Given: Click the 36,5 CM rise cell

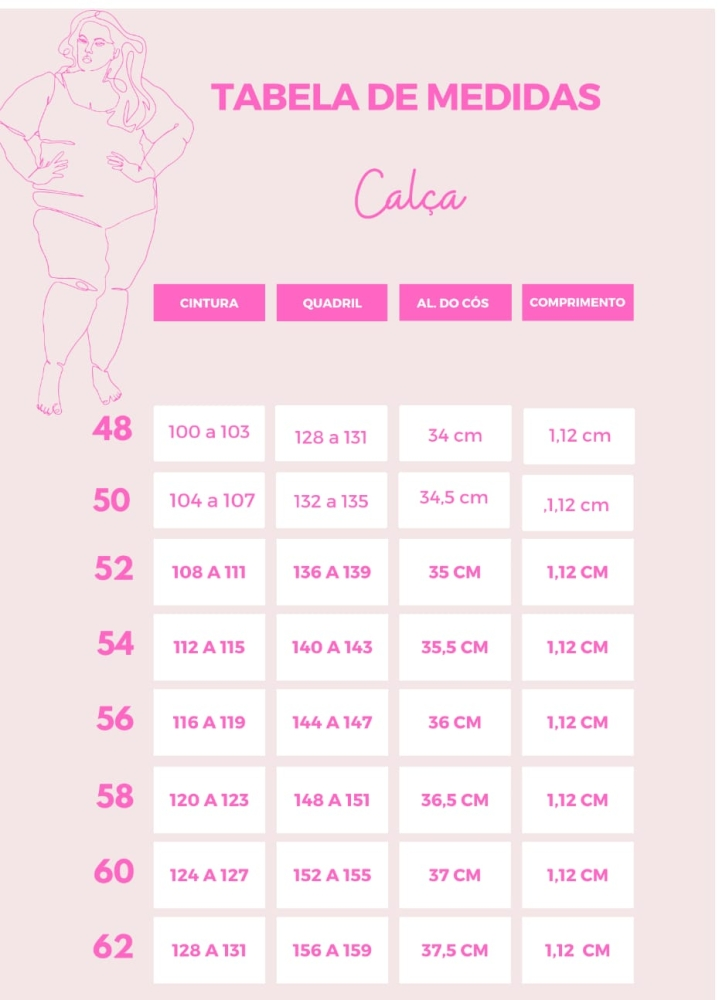Looking at the screenshot, I should click(454, 800).
